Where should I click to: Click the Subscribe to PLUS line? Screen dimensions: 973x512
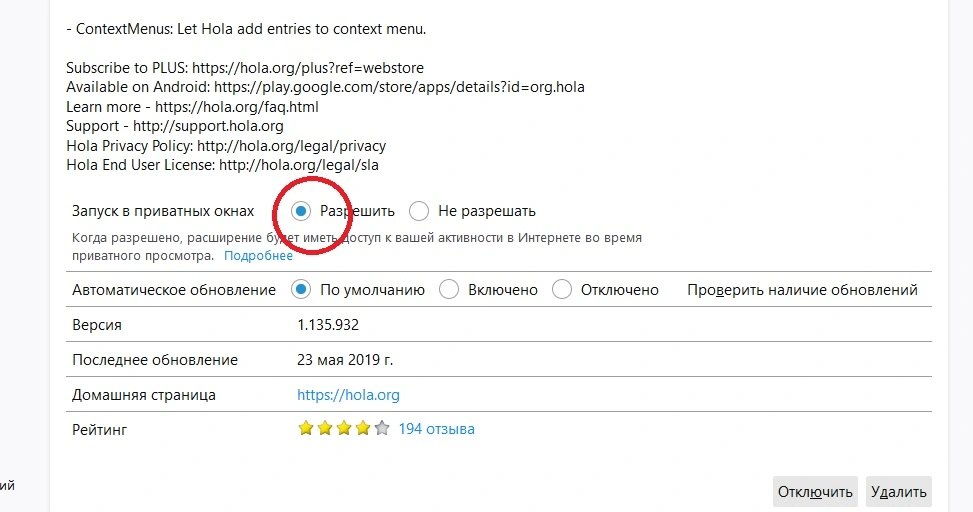[245, 68]
